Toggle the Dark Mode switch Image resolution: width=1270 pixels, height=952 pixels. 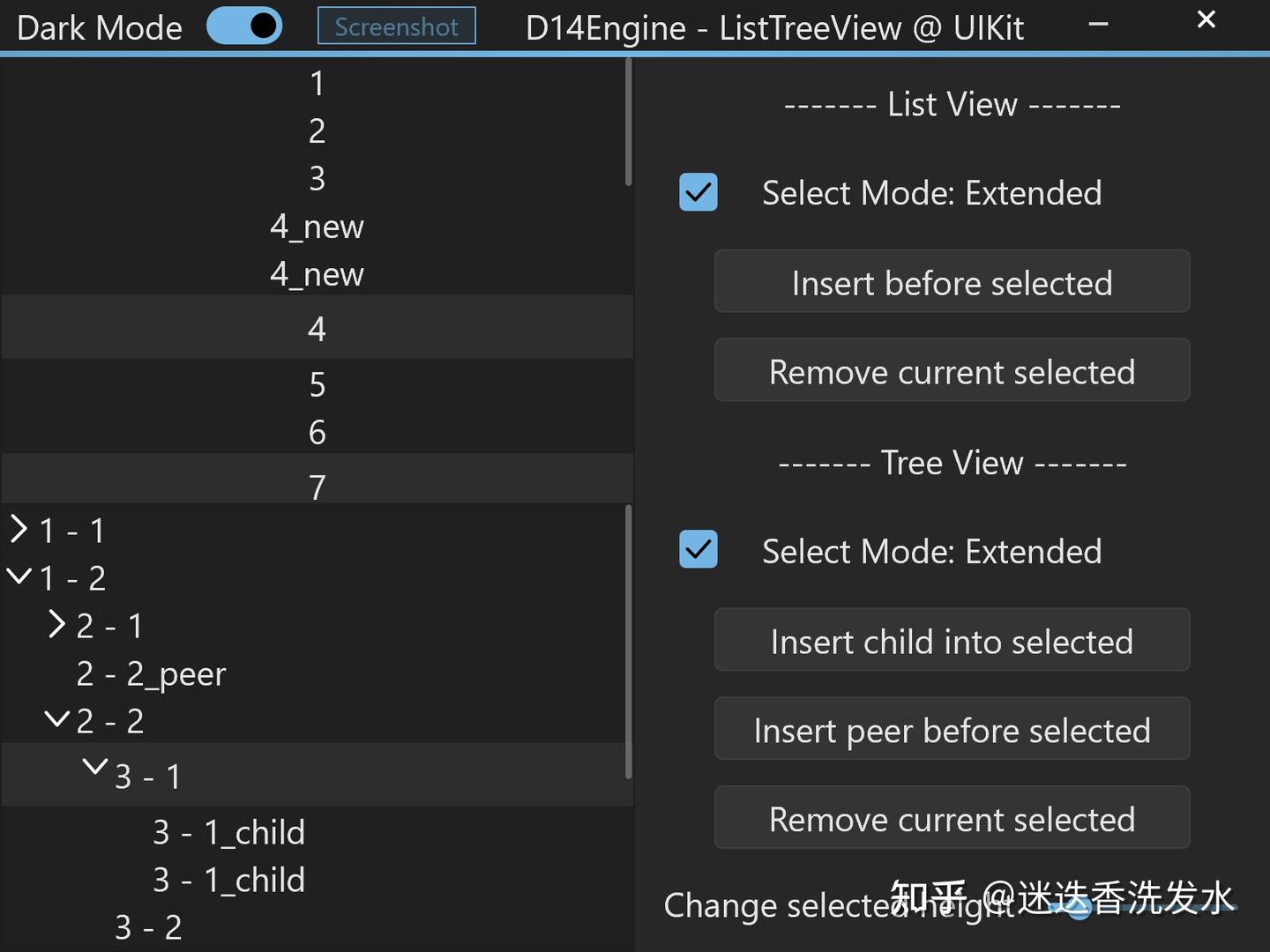(x=244, y=26)
